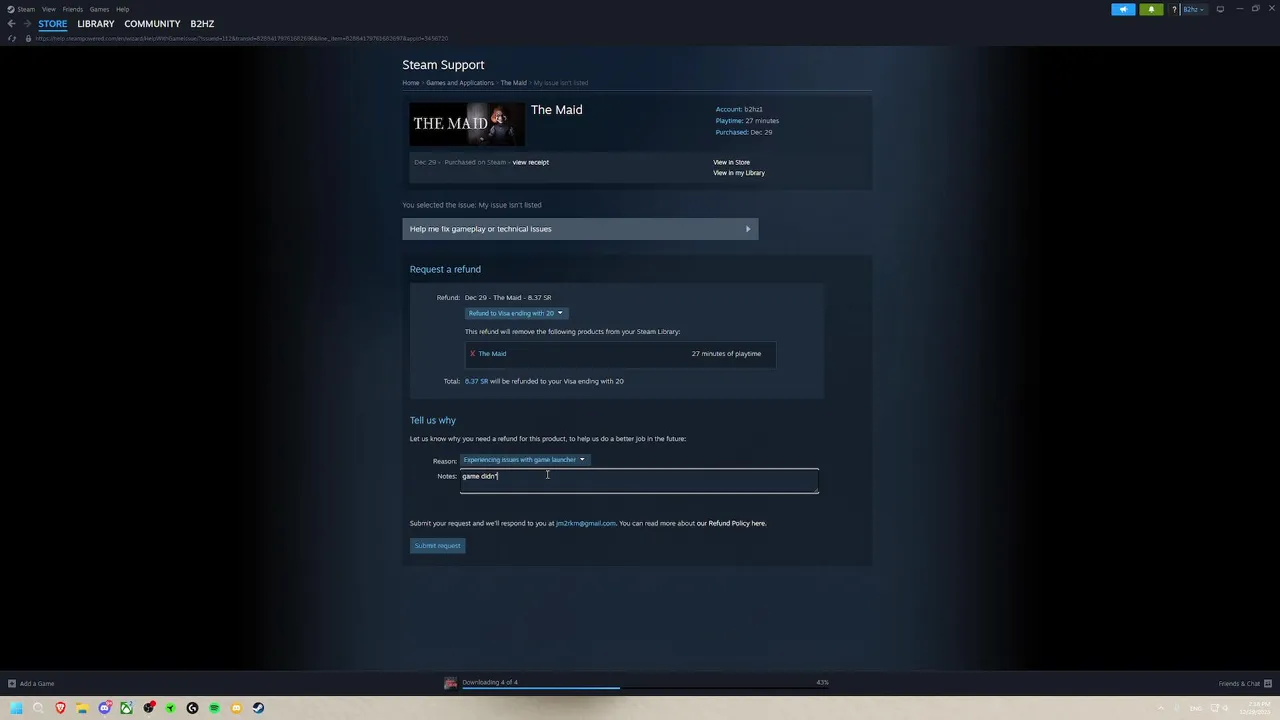Open Discord purple icon in taskbar
Viewport: 1280px width, 720px height.
point(104,708)
